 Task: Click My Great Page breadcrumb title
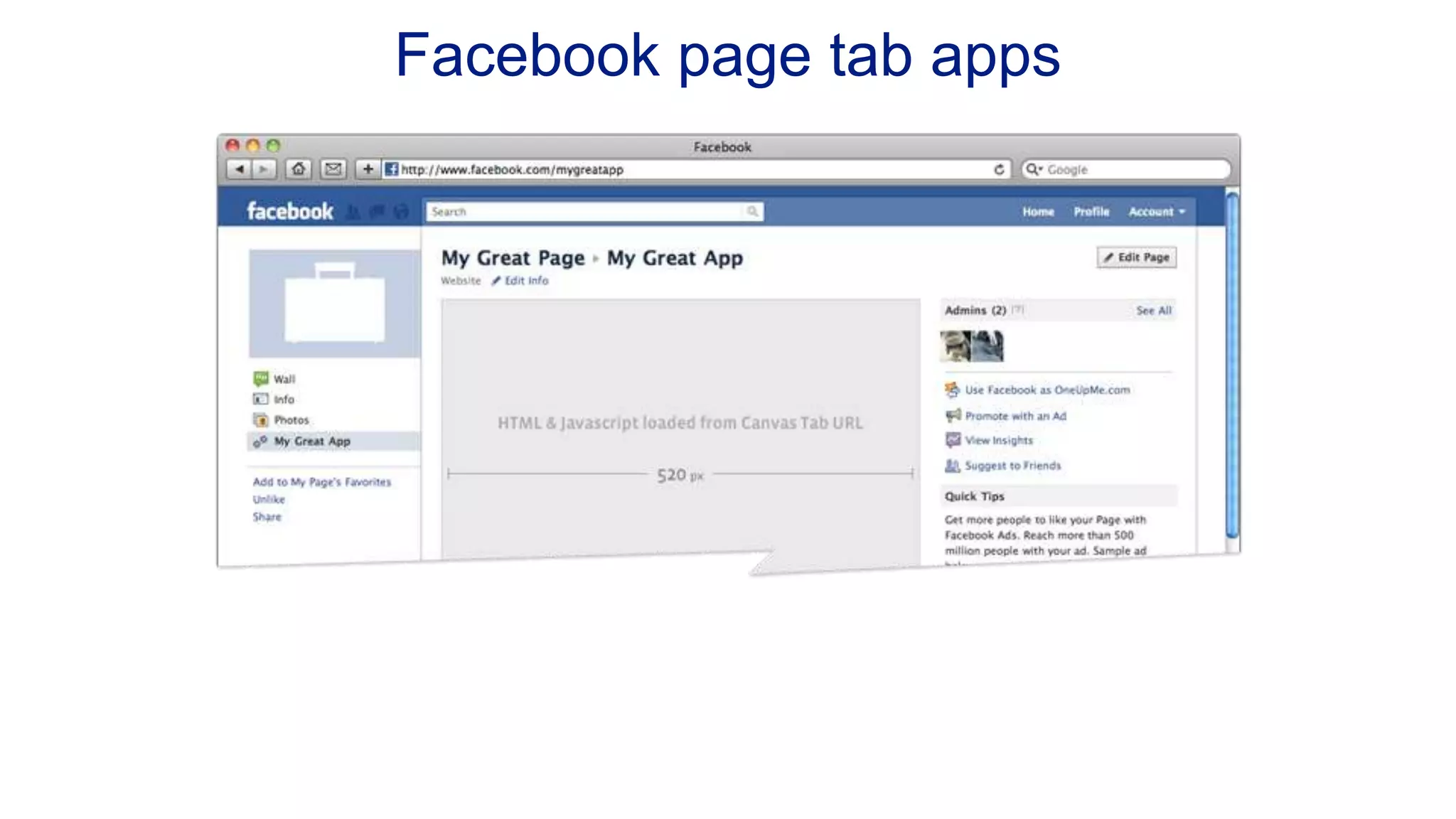tap(513, 258)
